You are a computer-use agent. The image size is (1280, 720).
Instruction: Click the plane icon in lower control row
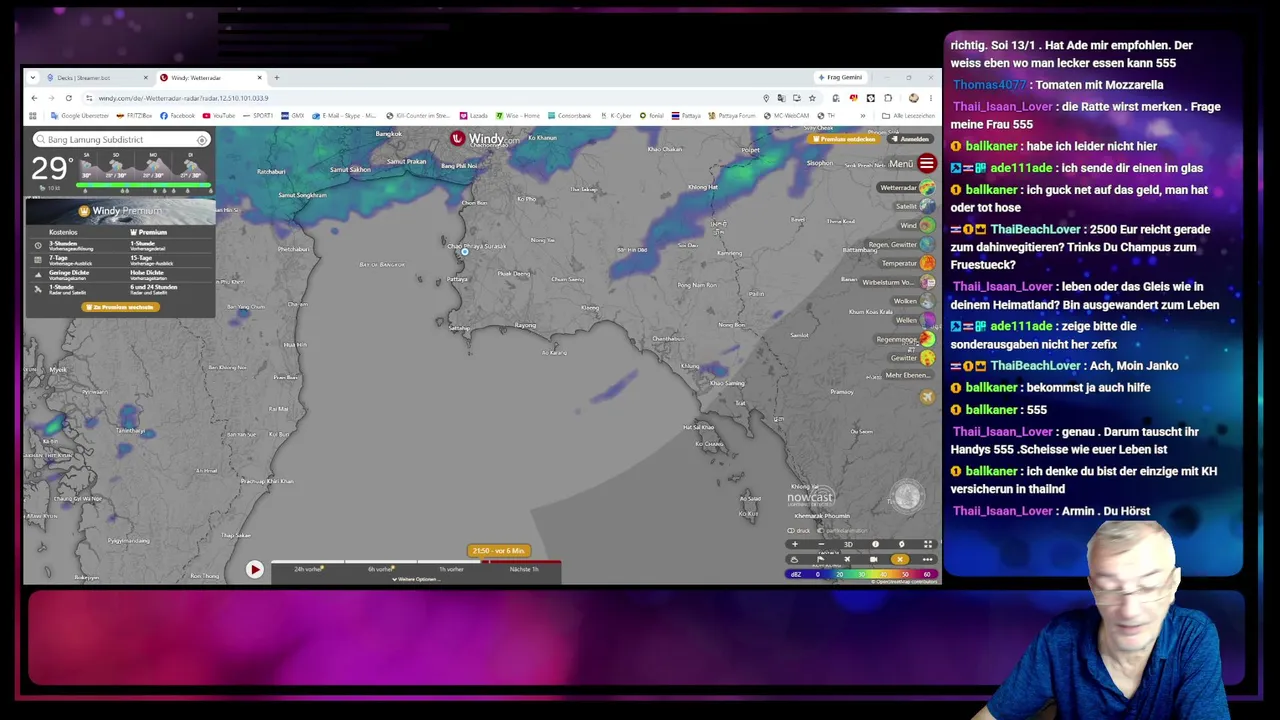pos(847,559)
